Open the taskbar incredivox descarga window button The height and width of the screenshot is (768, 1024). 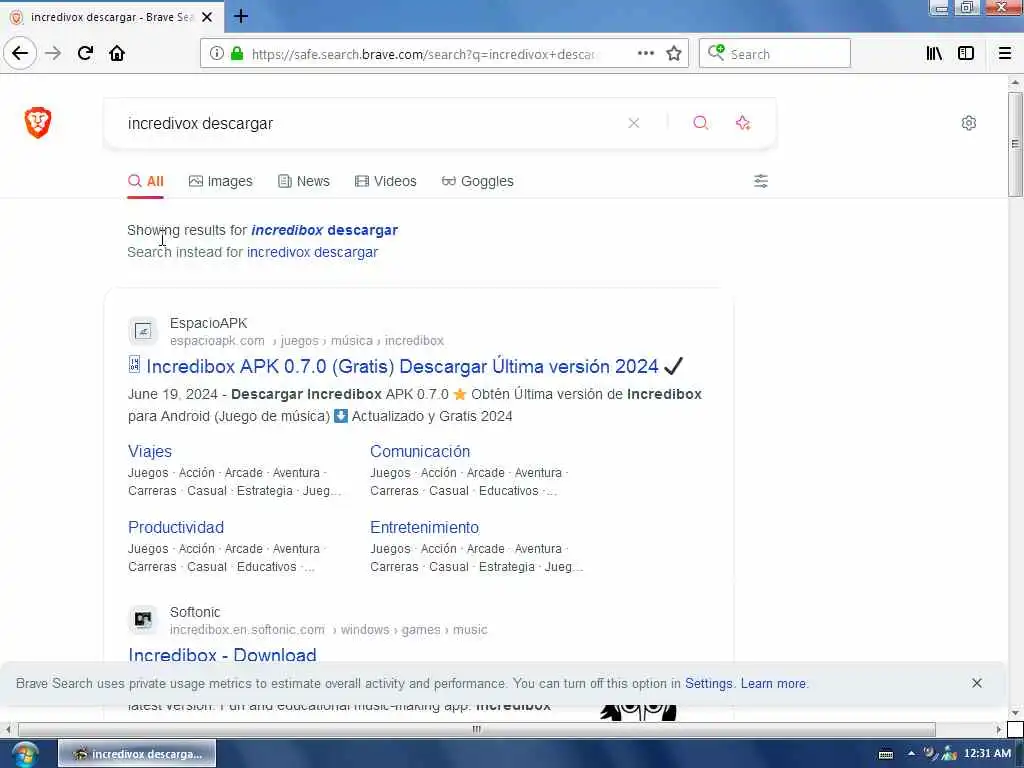[x=137, y=754]
